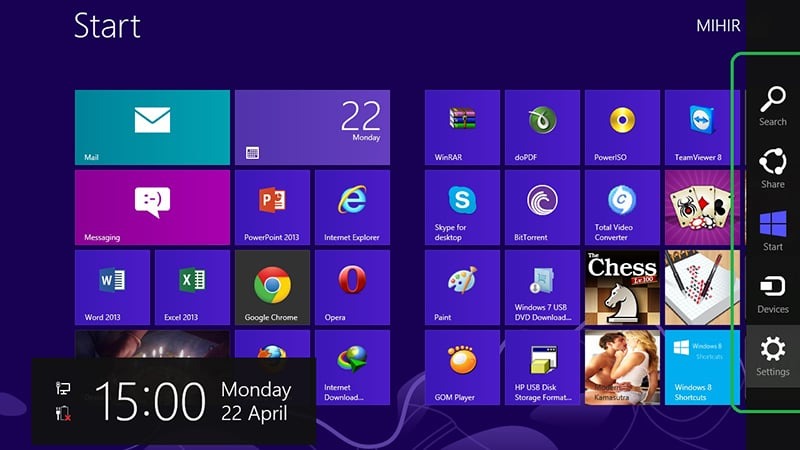
Task: Launch Internet Explorer tile
Action: pos(353,208)
